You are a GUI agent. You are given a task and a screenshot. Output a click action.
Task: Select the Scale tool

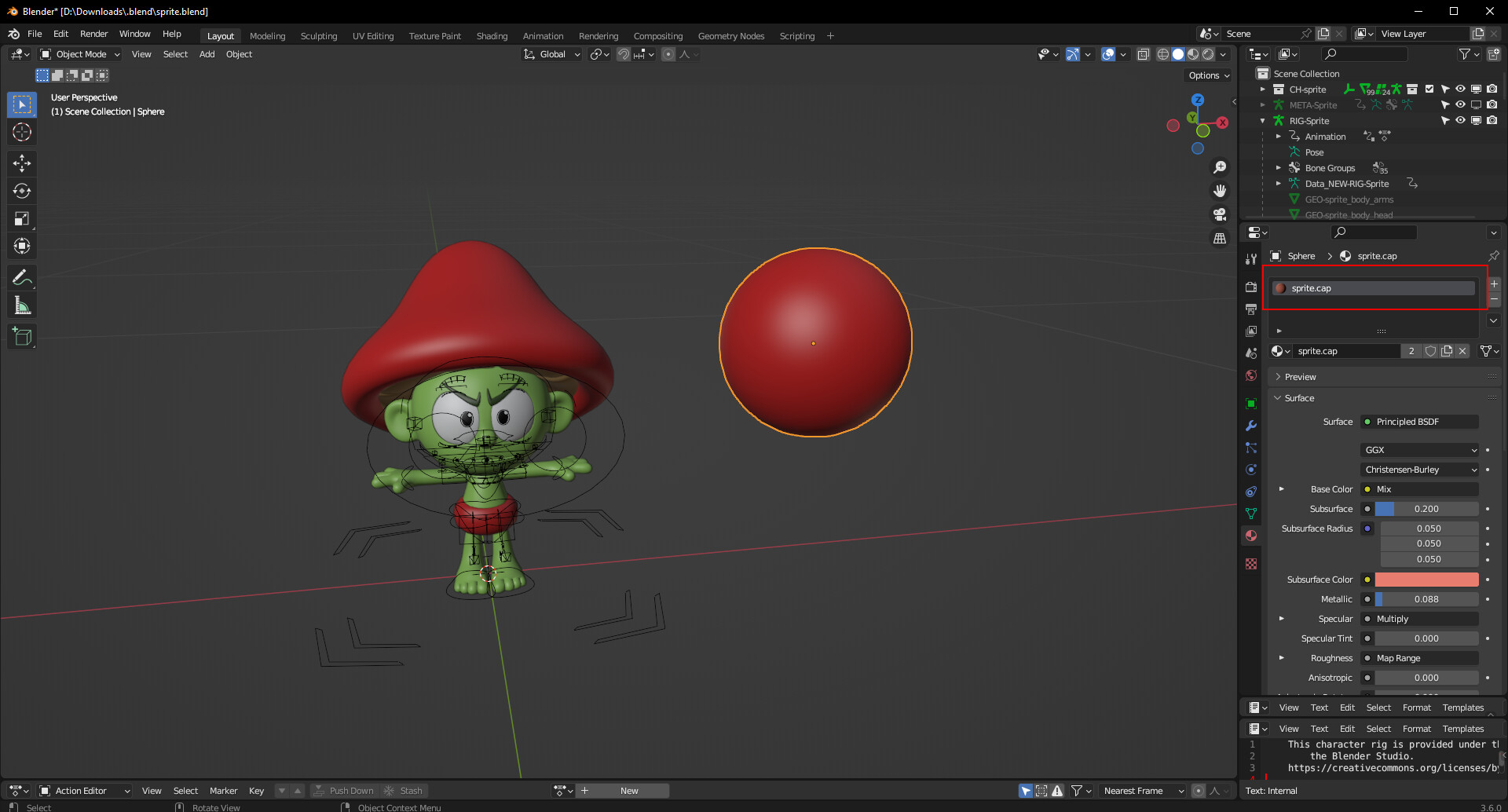22,218
